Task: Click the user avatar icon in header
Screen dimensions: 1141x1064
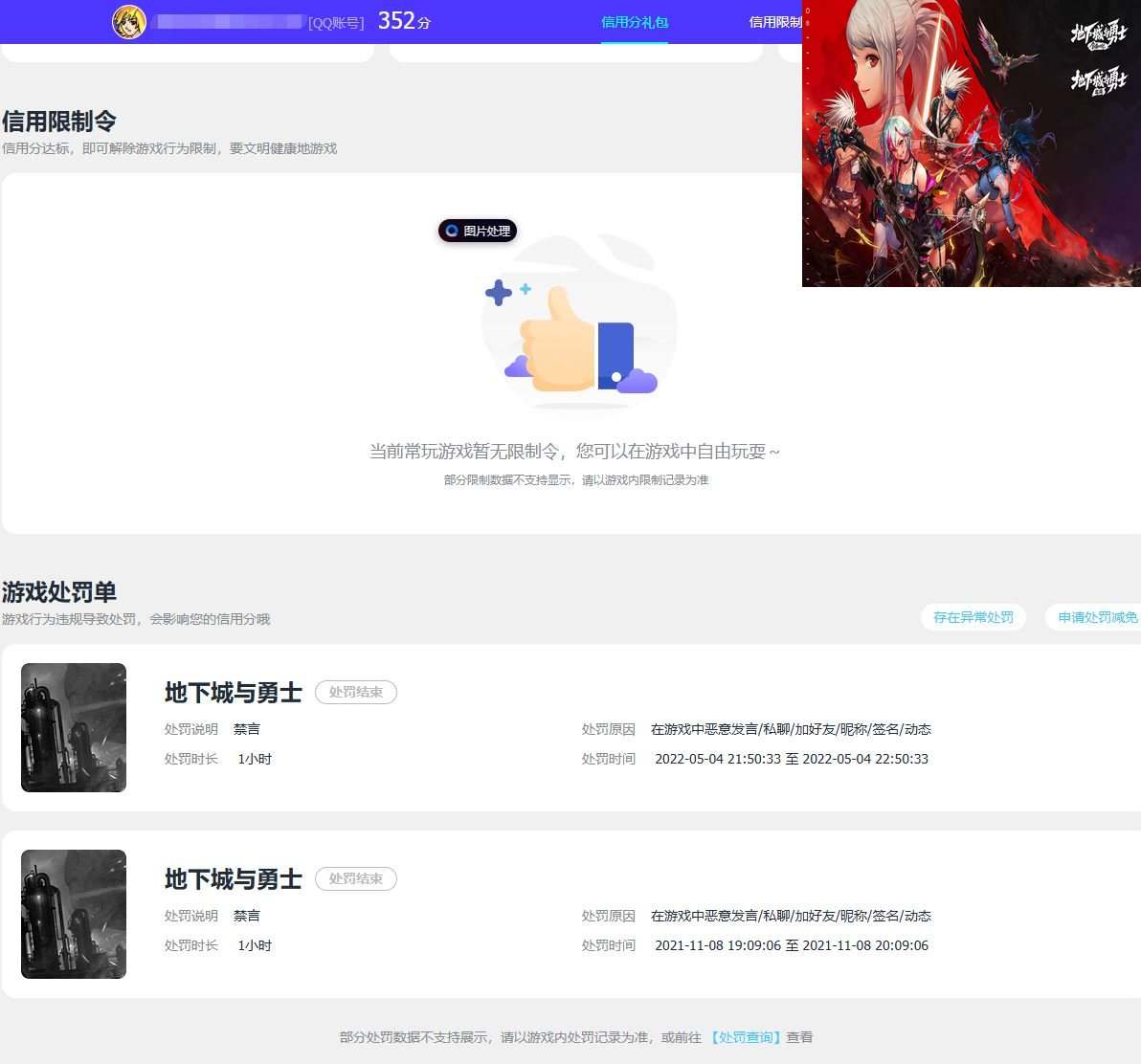Action: [x=129, y=22]
